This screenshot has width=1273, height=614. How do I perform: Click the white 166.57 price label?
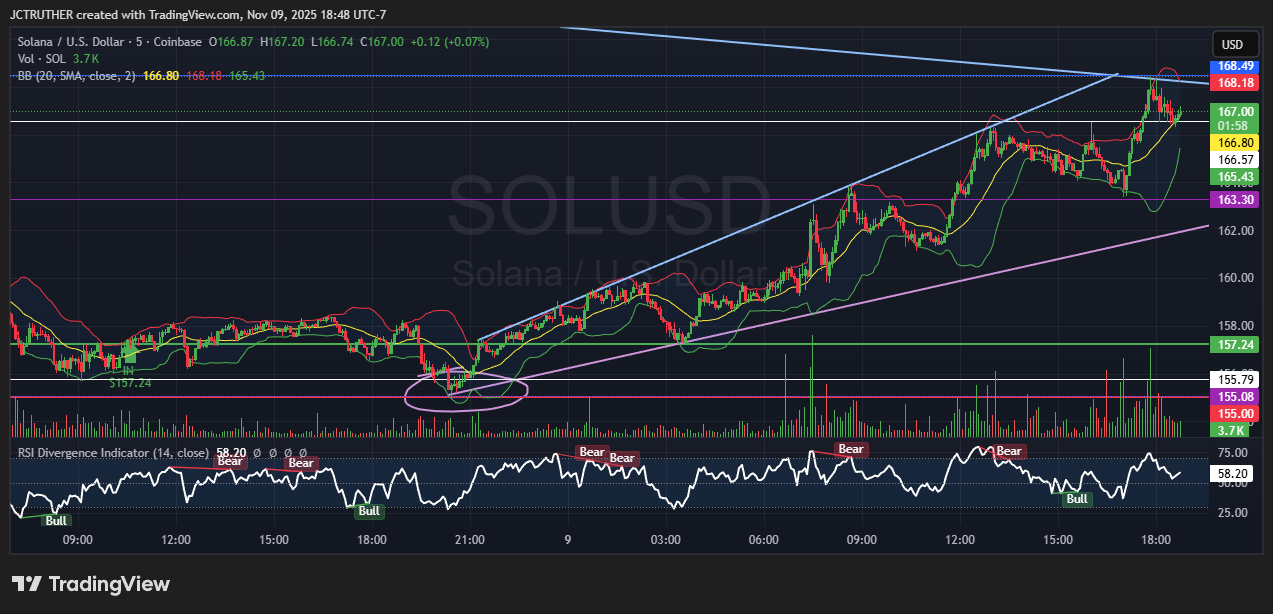point(1233,159)
